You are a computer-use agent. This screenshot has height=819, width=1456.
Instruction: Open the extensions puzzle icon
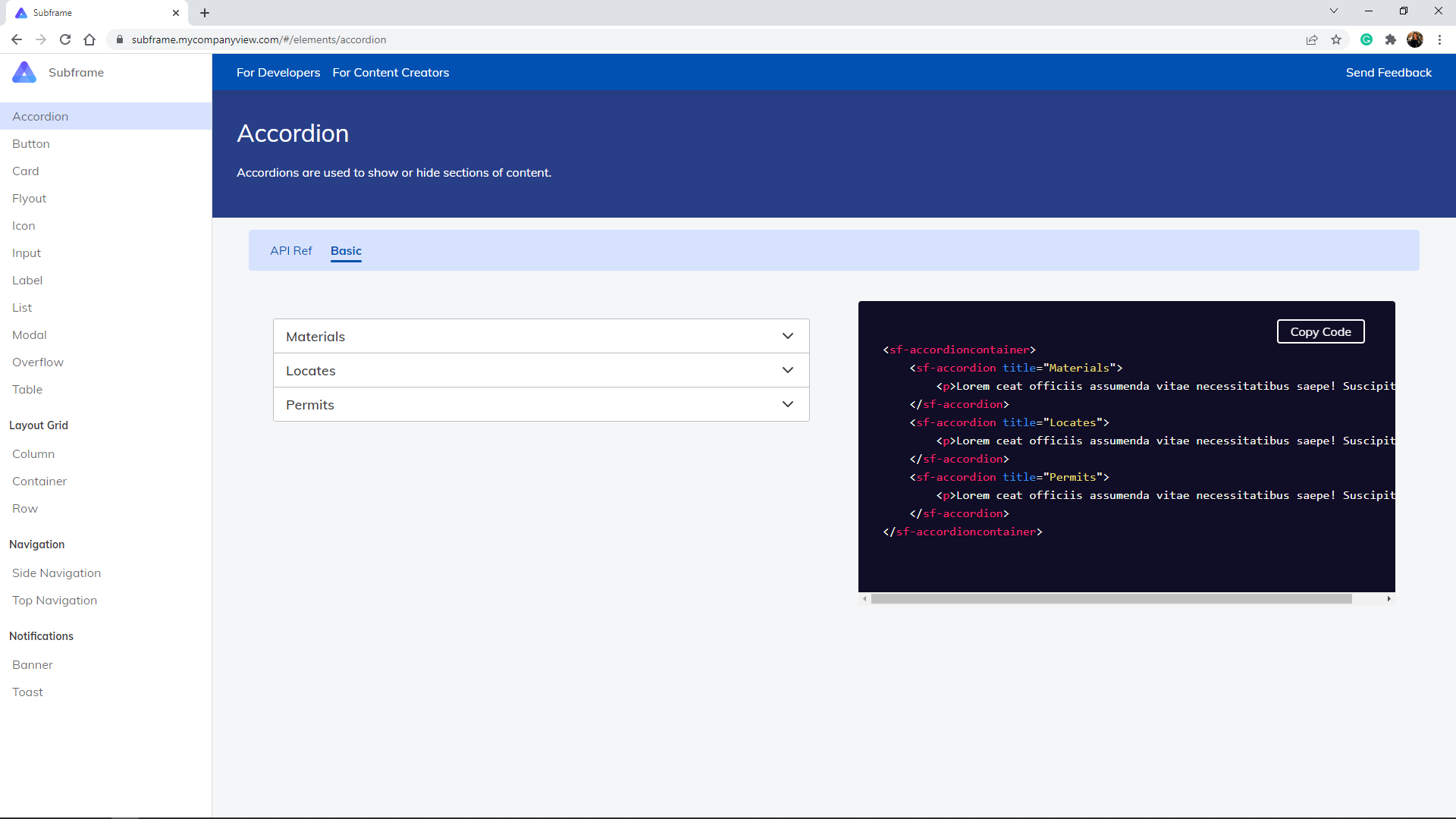point(1391,39)
